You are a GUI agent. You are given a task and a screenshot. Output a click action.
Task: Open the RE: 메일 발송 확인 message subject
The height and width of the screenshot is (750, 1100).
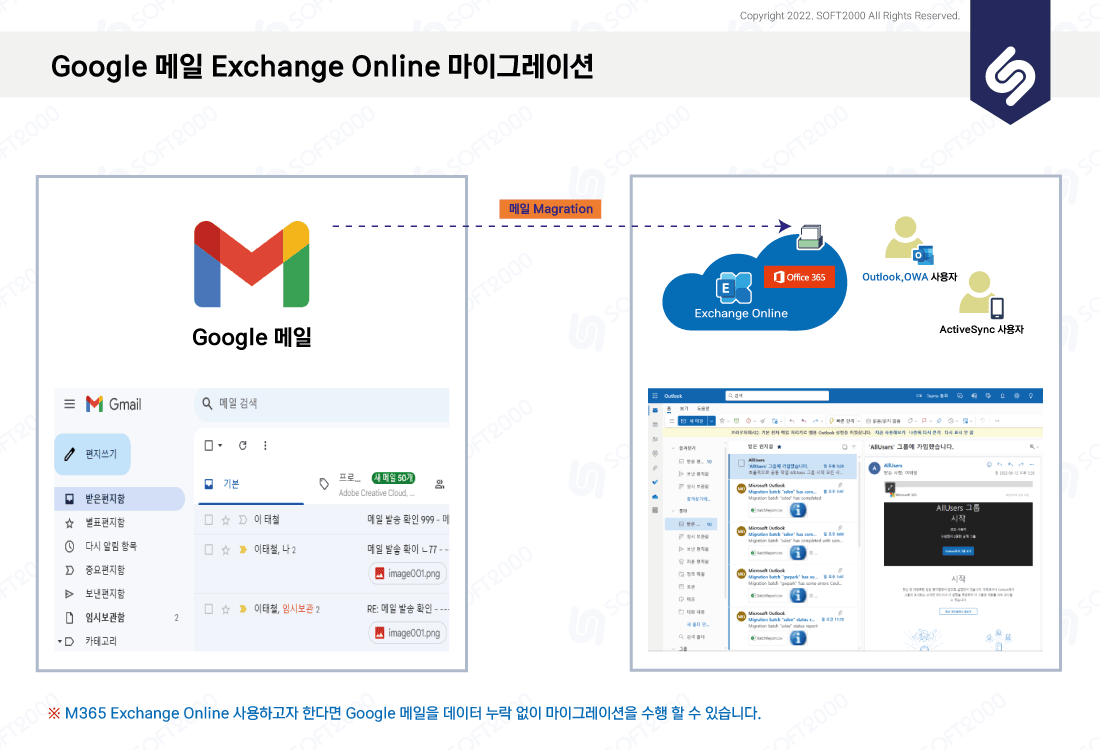point(408,609)
